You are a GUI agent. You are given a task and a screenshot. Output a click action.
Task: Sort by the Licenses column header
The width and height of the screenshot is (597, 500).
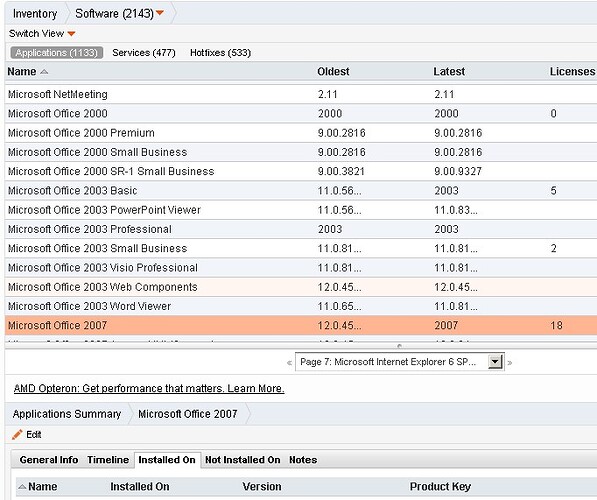tap(572, 72)
